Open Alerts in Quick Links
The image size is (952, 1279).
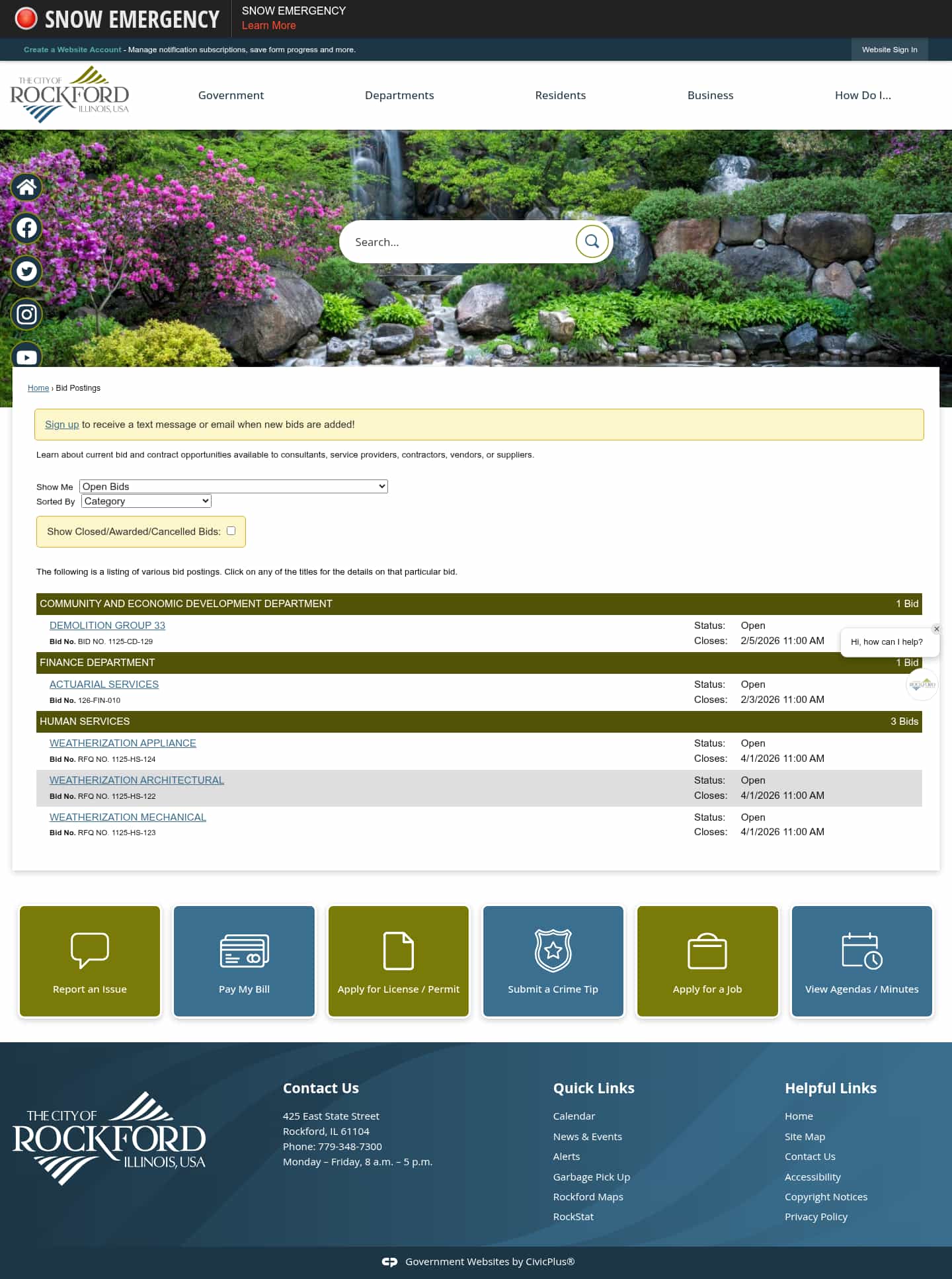pyautogui.click(x=566, y=1157)
